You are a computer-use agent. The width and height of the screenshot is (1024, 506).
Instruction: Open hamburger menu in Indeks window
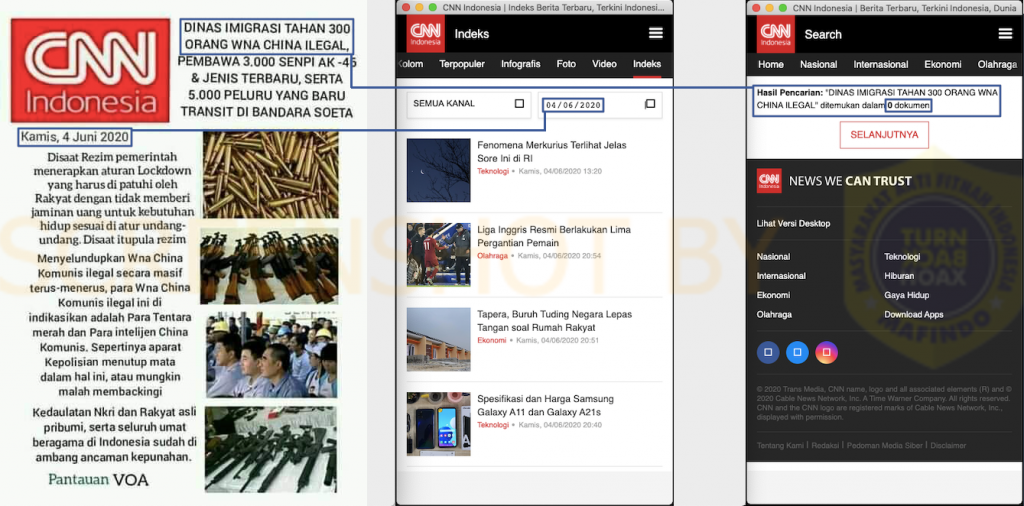(655, 33)
